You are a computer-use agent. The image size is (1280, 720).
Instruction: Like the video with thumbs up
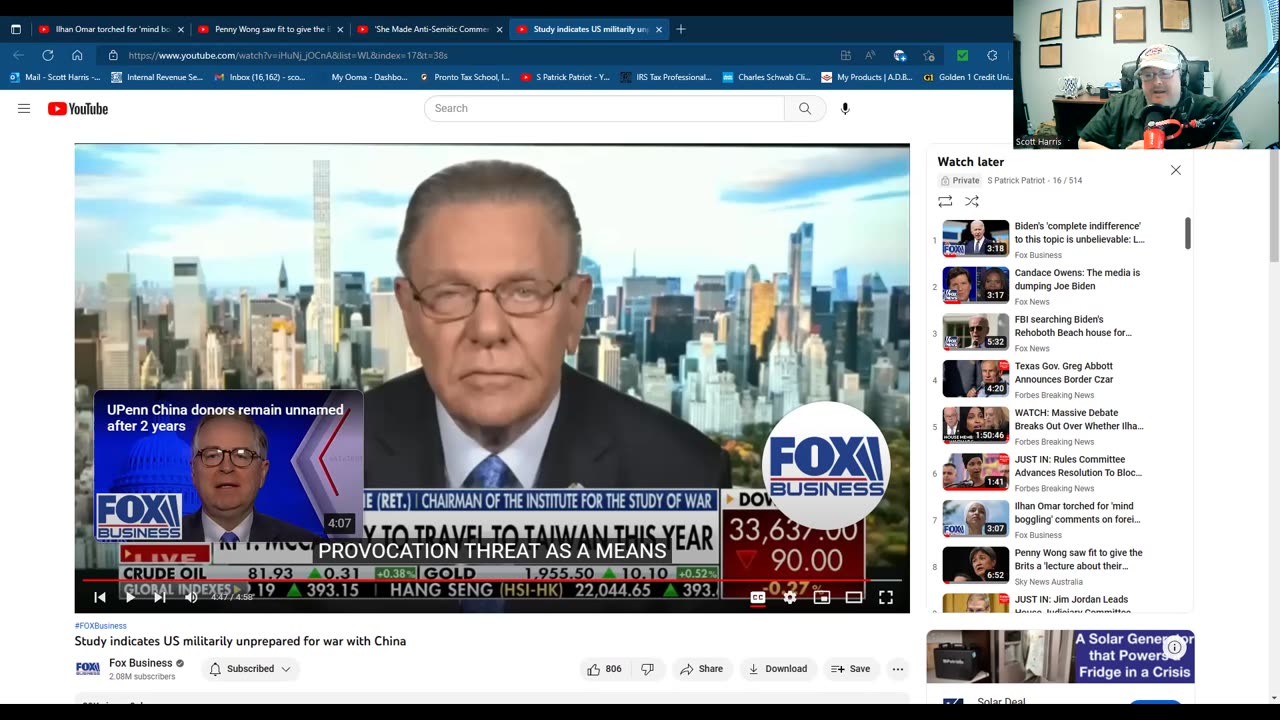click(x=605, y=669)
